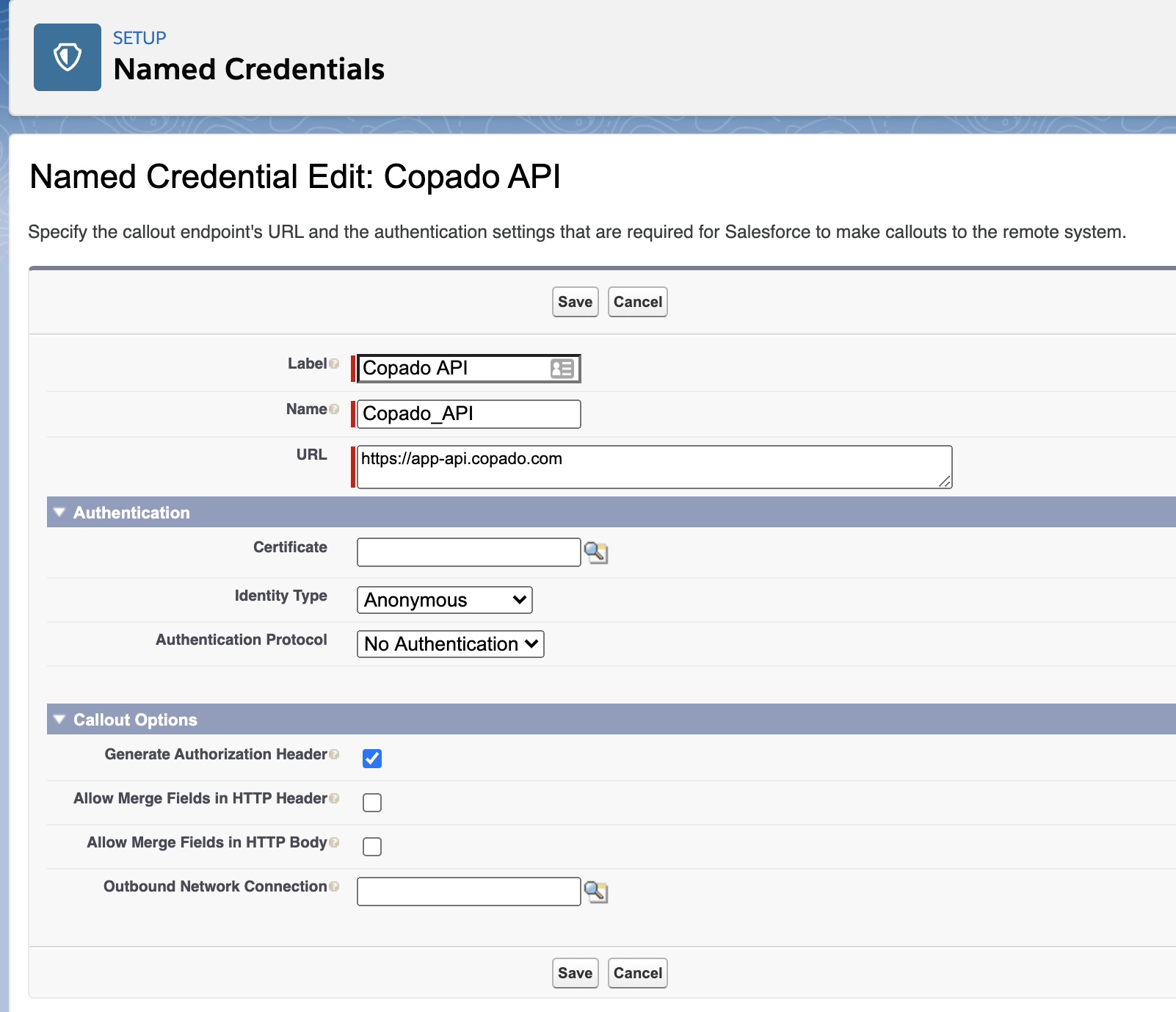The height and width of the screenshot is (1012, 1176).
Task: Open the Outbound Network Connection lookup icon
Action: [x=595, y=892]
